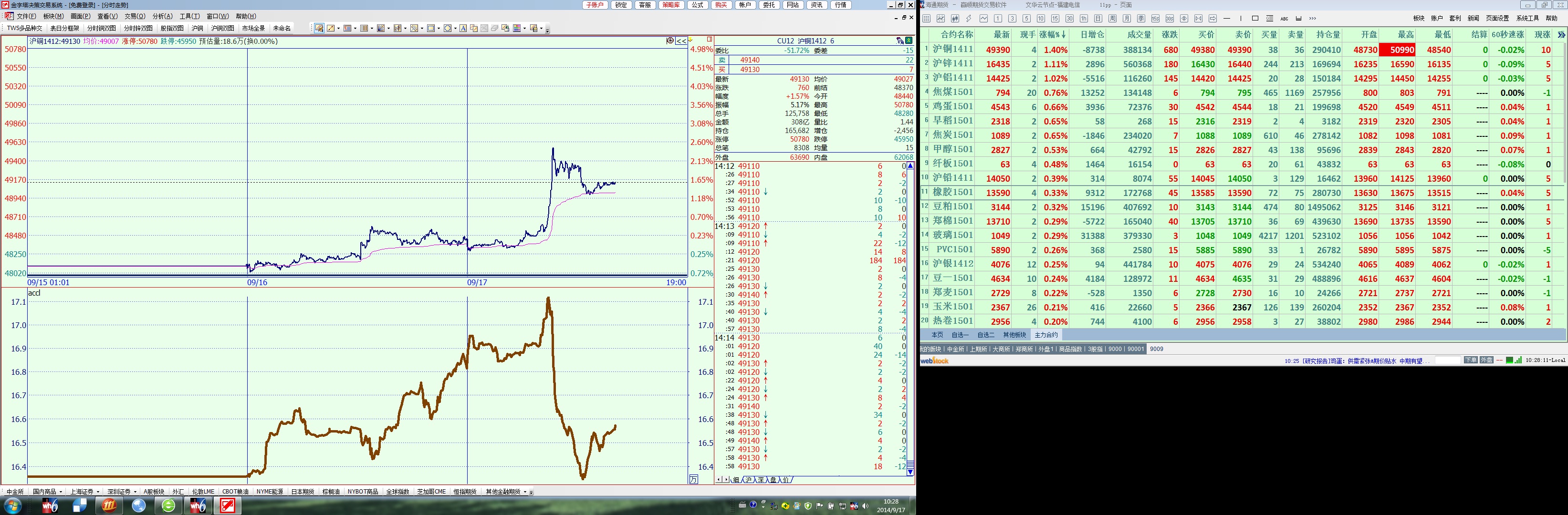Toggle the 日 daily period button
1568x515 pixels.
click(1098, 18)
